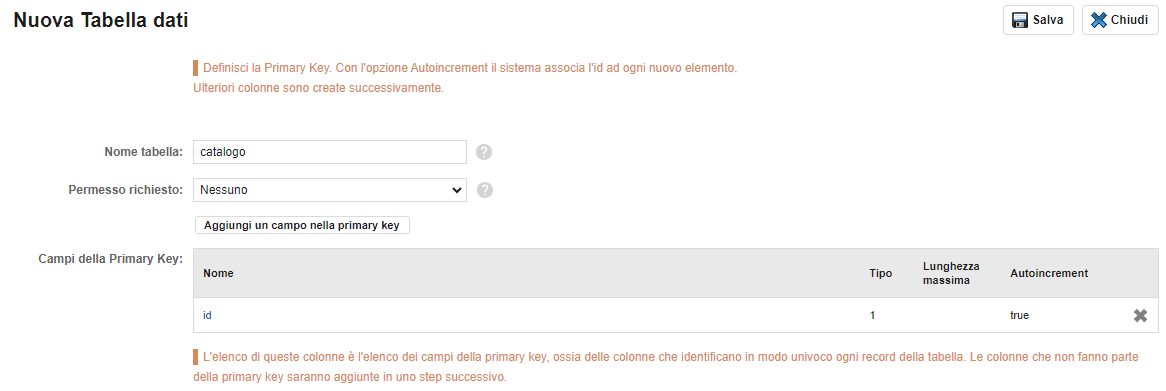Click the Autoincrement value true
Screen dimensions: 1166x391
click(1020, 315)
